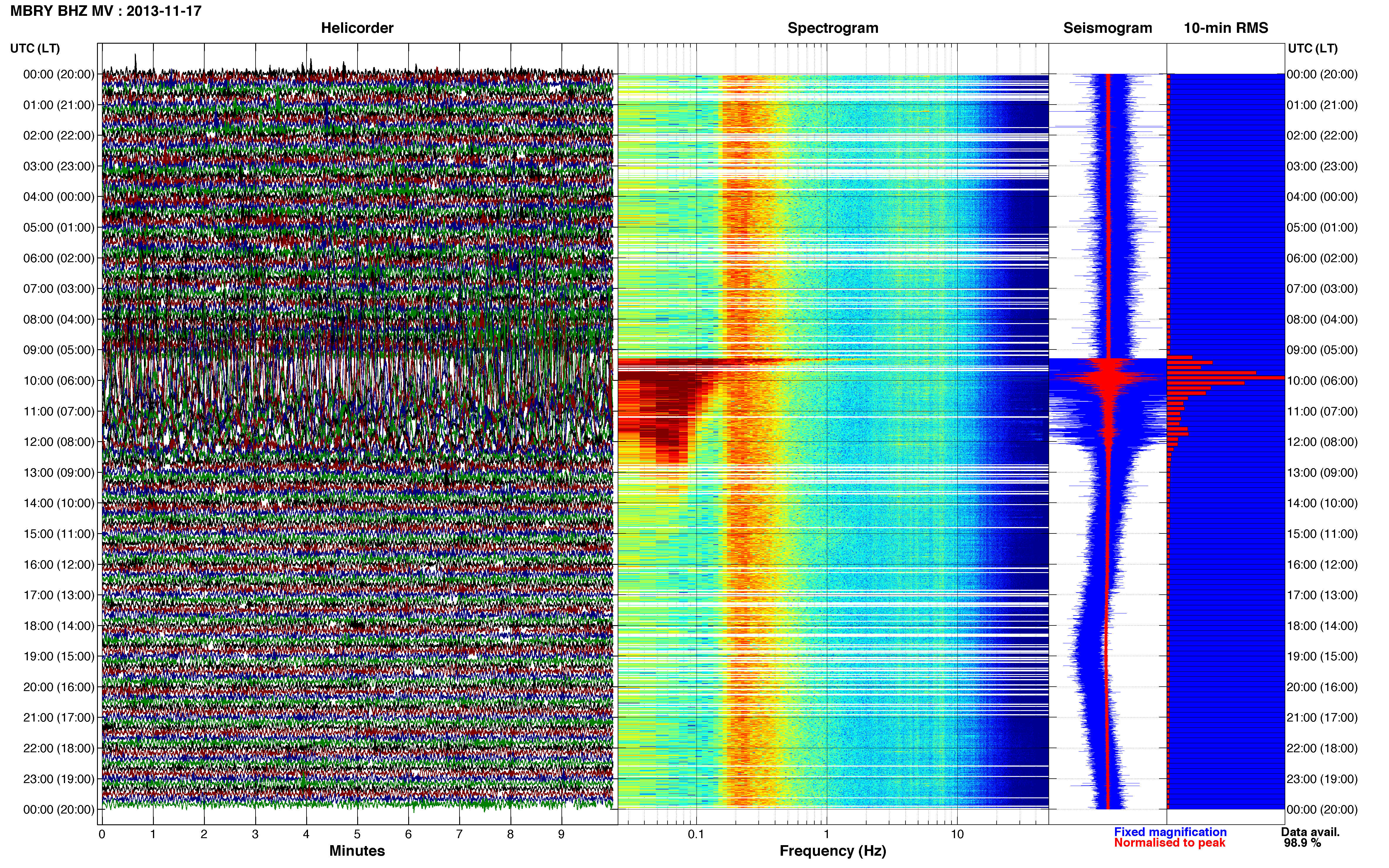Click the "10-min RMS" panel heading
Viewport: 1389px width, 868px height.
pyautogui.click(x=1226, y=28)
